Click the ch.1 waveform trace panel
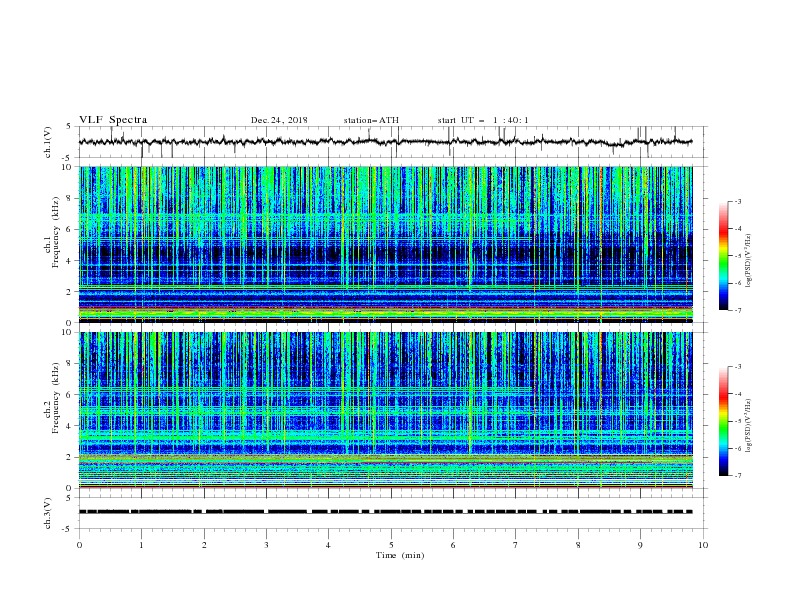 pos(392,142)
